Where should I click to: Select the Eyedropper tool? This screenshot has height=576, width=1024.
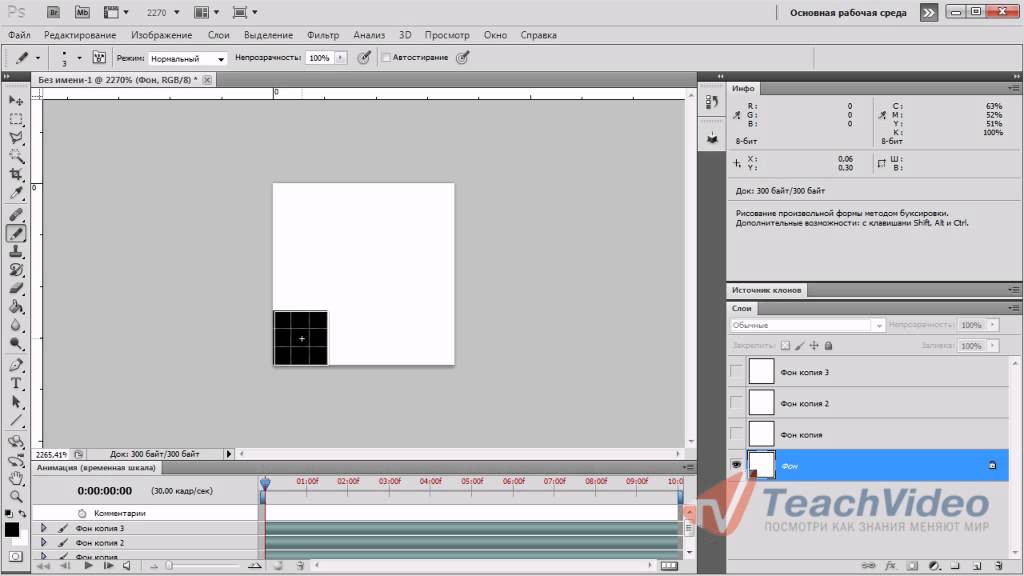click(x=16, y=193)
